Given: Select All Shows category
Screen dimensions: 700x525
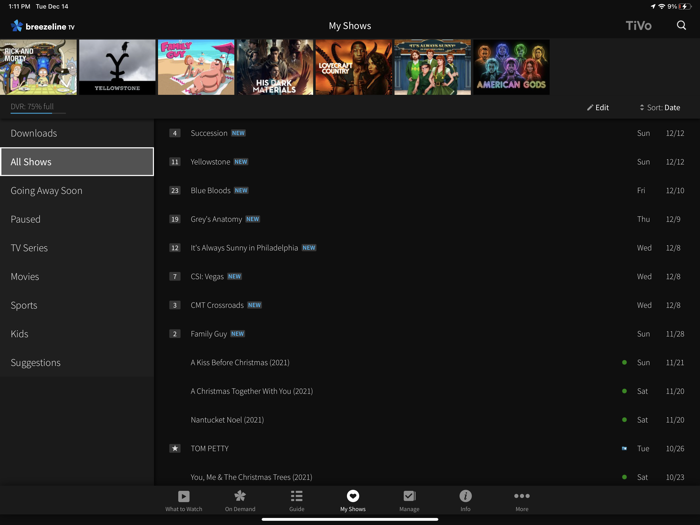Looking at the screenshot, I should pyautogui.click(x=77, y=162).
